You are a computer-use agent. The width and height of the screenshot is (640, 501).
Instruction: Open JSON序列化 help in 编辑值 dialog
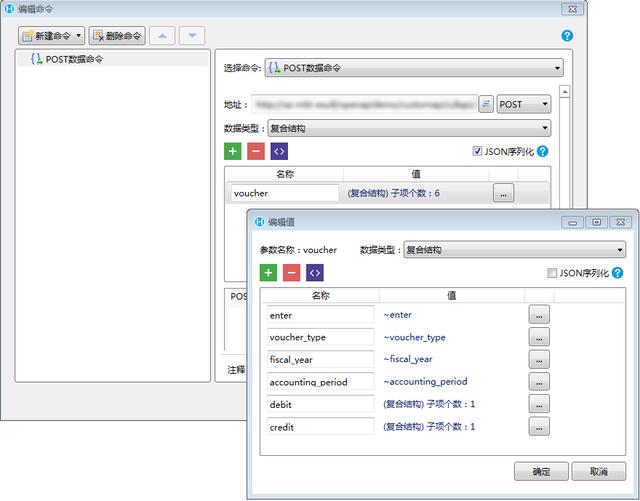point(618,273)
